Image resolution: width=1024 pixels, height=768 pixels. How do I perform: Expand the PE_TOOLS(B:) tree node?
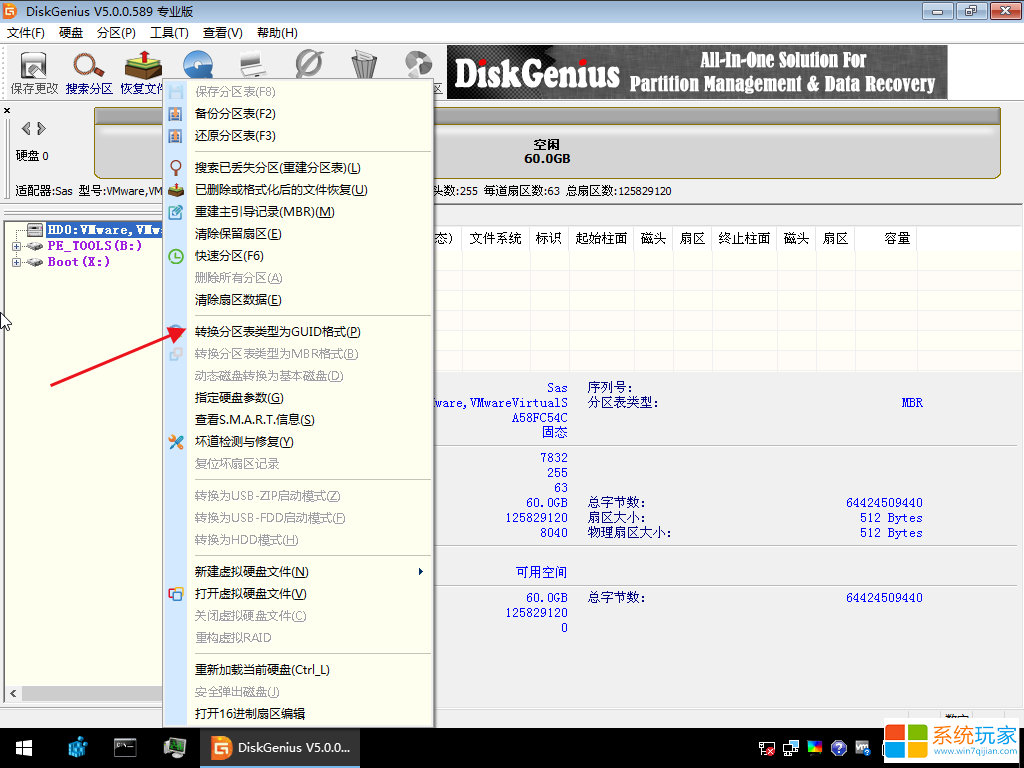pyautogui.click(x=16, y=246)
